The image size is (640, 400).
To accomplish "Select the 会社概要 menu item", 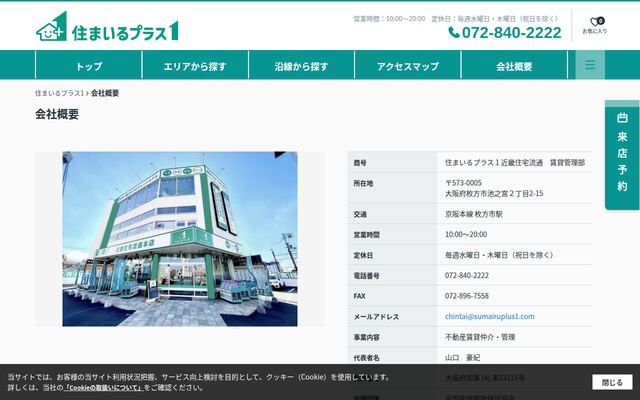I will click(x=514, y=66).
